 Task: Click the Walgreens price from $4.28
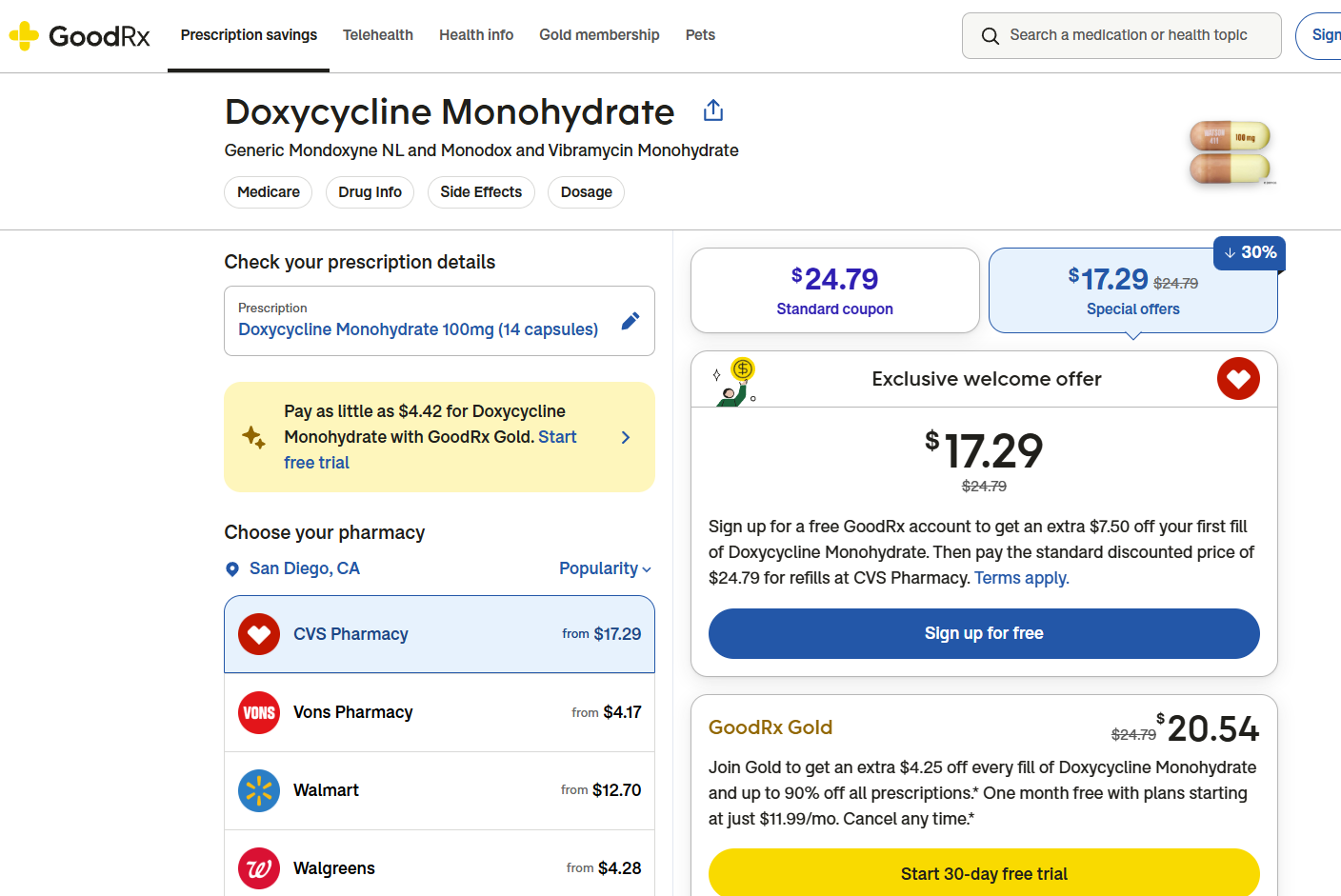point(604,868)
